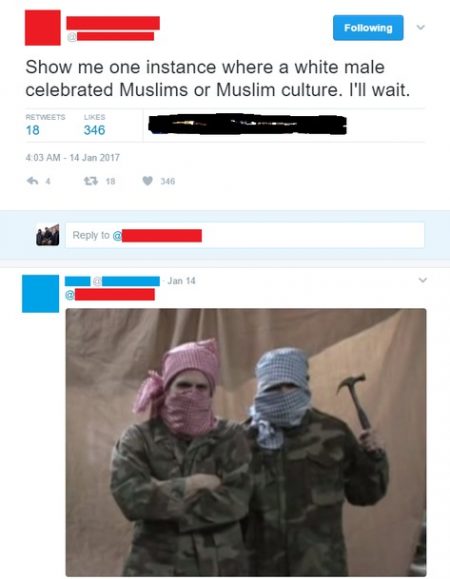Click the blue avatar of the reply author

pyautogui.click(x=40, y=294)
